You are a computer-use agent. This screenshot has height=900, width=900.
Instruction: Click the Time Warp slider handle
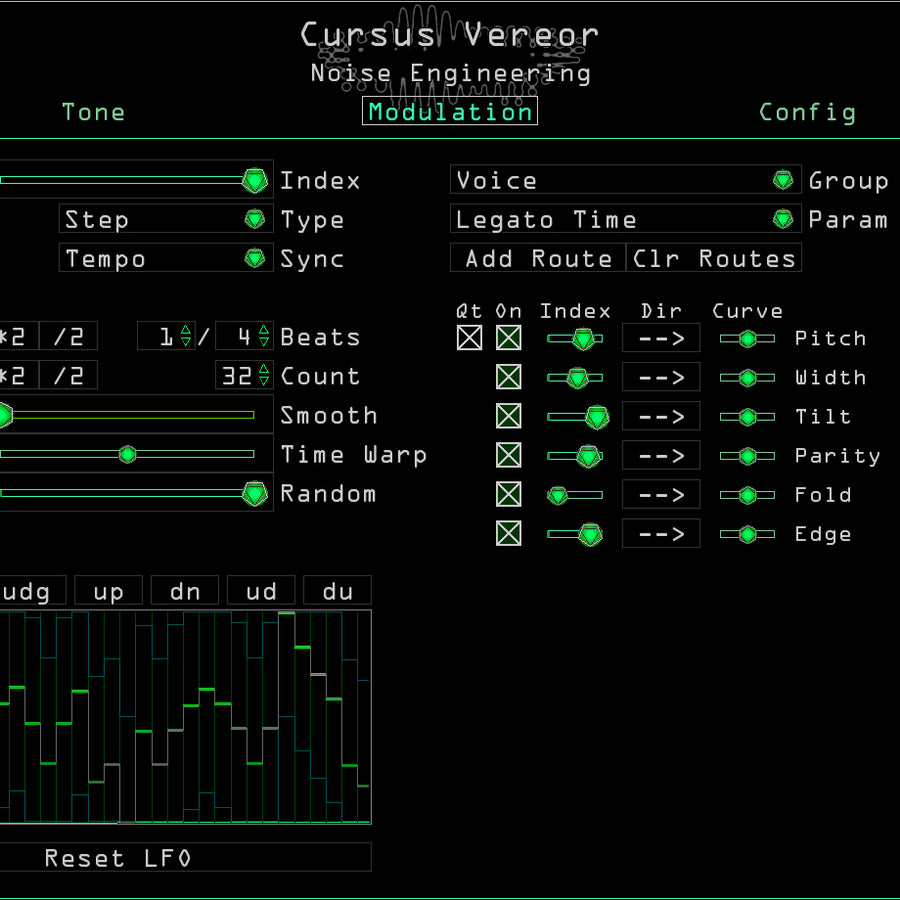click(127, 455)
